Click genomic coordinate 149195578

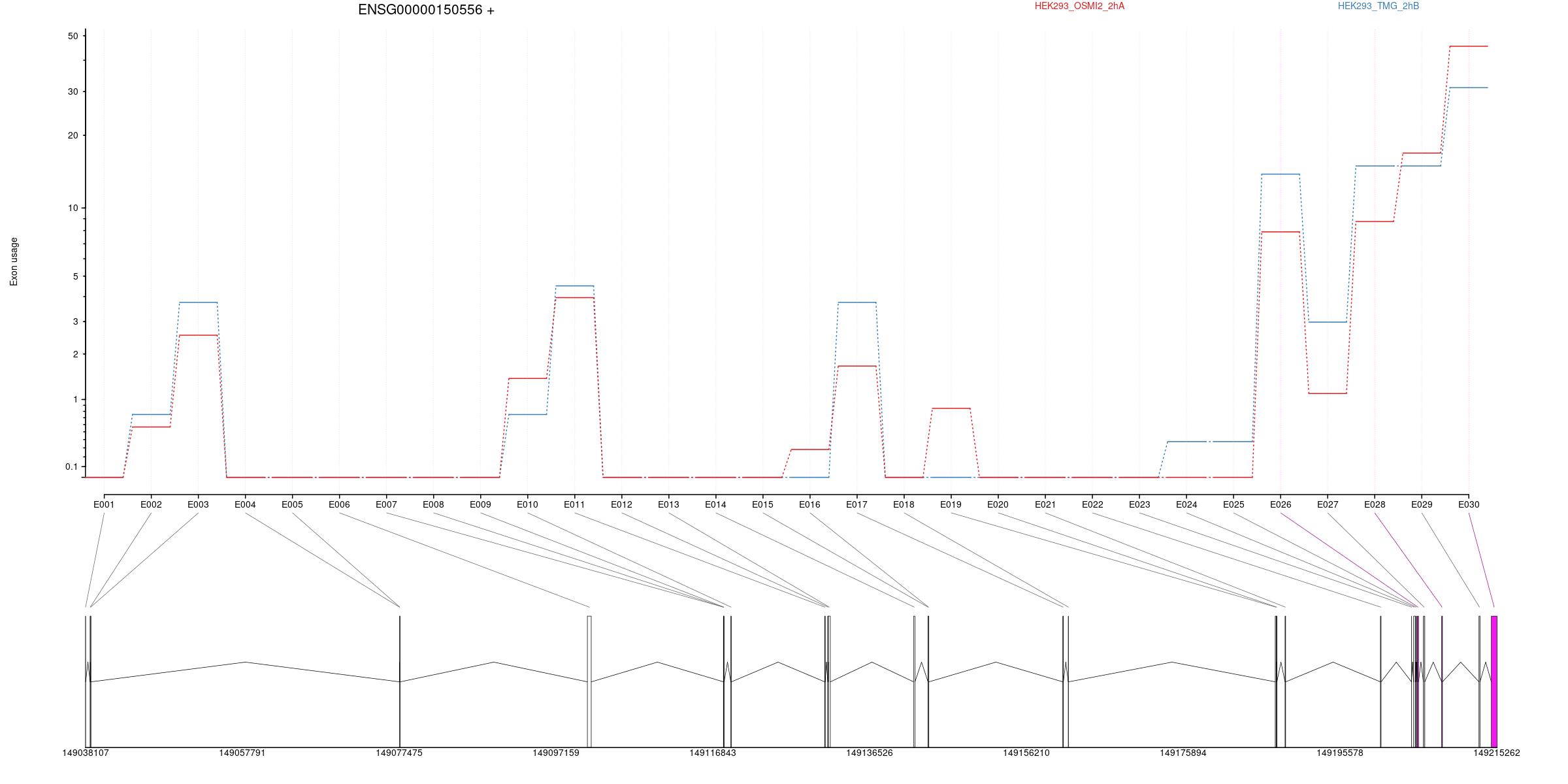tap(1340, 753)
